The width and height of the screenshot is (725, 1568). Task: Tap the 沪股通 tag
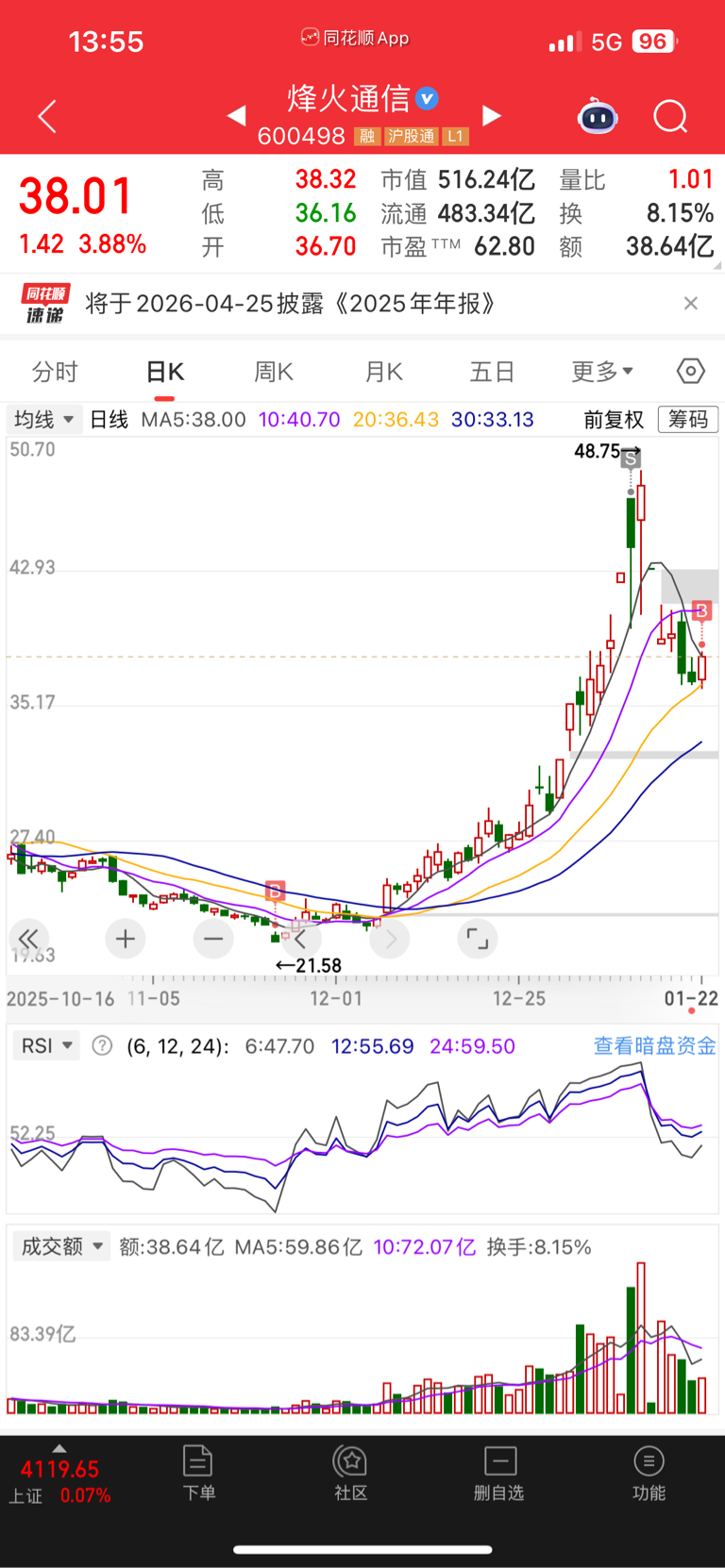point(412,137)
